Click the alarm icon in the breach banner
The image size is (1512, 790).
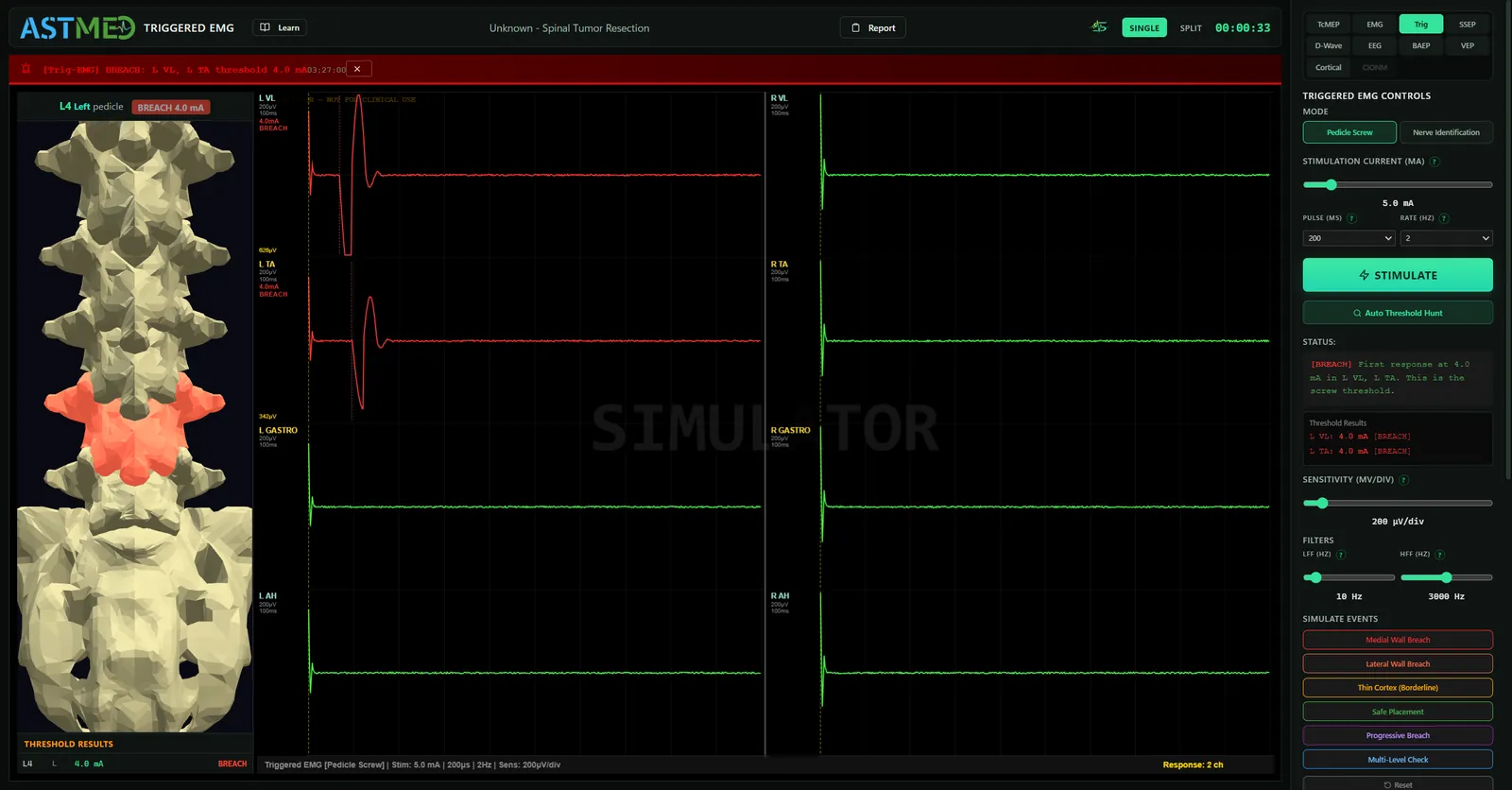click(x=26, y=69)
